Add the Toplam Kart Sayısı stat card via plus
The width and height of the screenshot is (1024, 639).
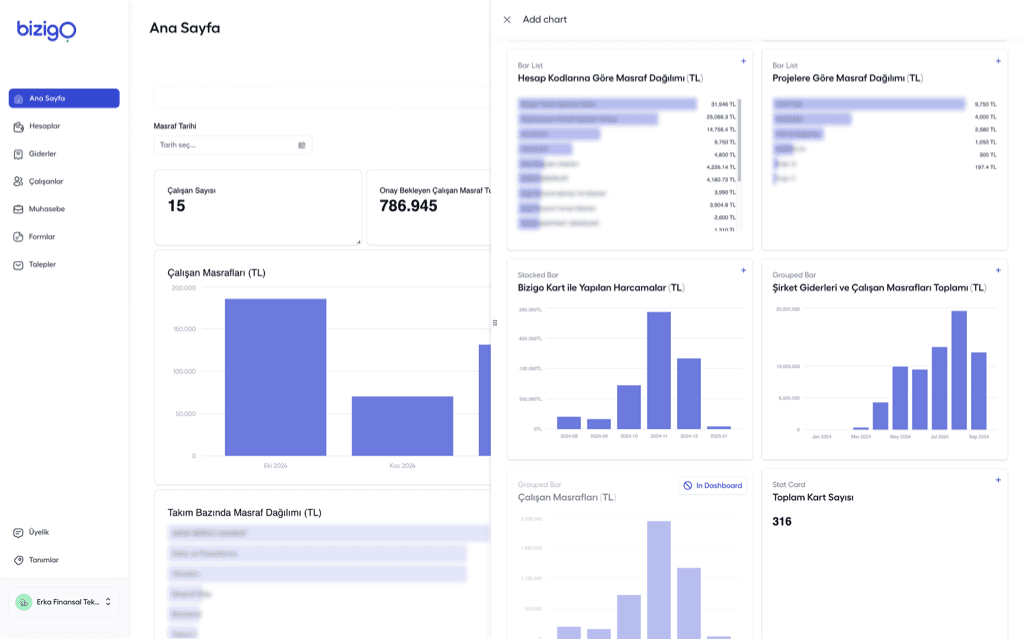tap(998, 479)
